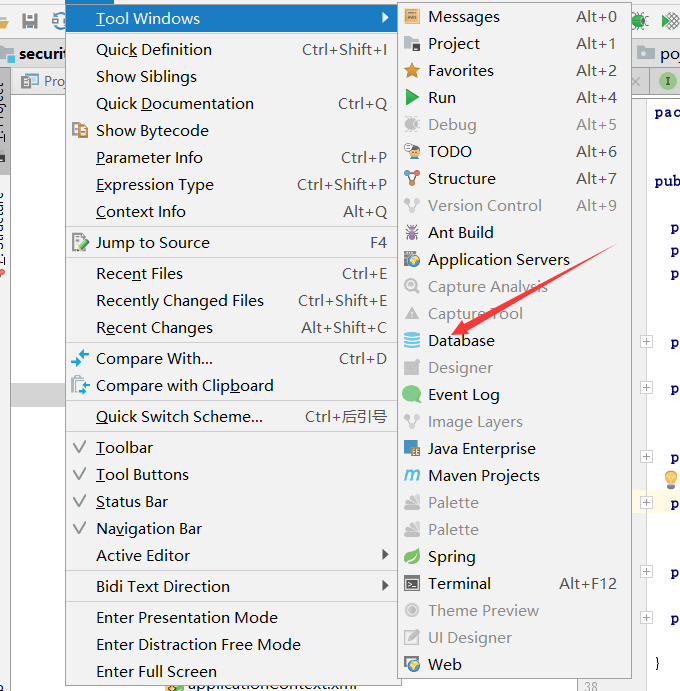
Task: Select Show Siblings menu item
Action: [231, 77]
